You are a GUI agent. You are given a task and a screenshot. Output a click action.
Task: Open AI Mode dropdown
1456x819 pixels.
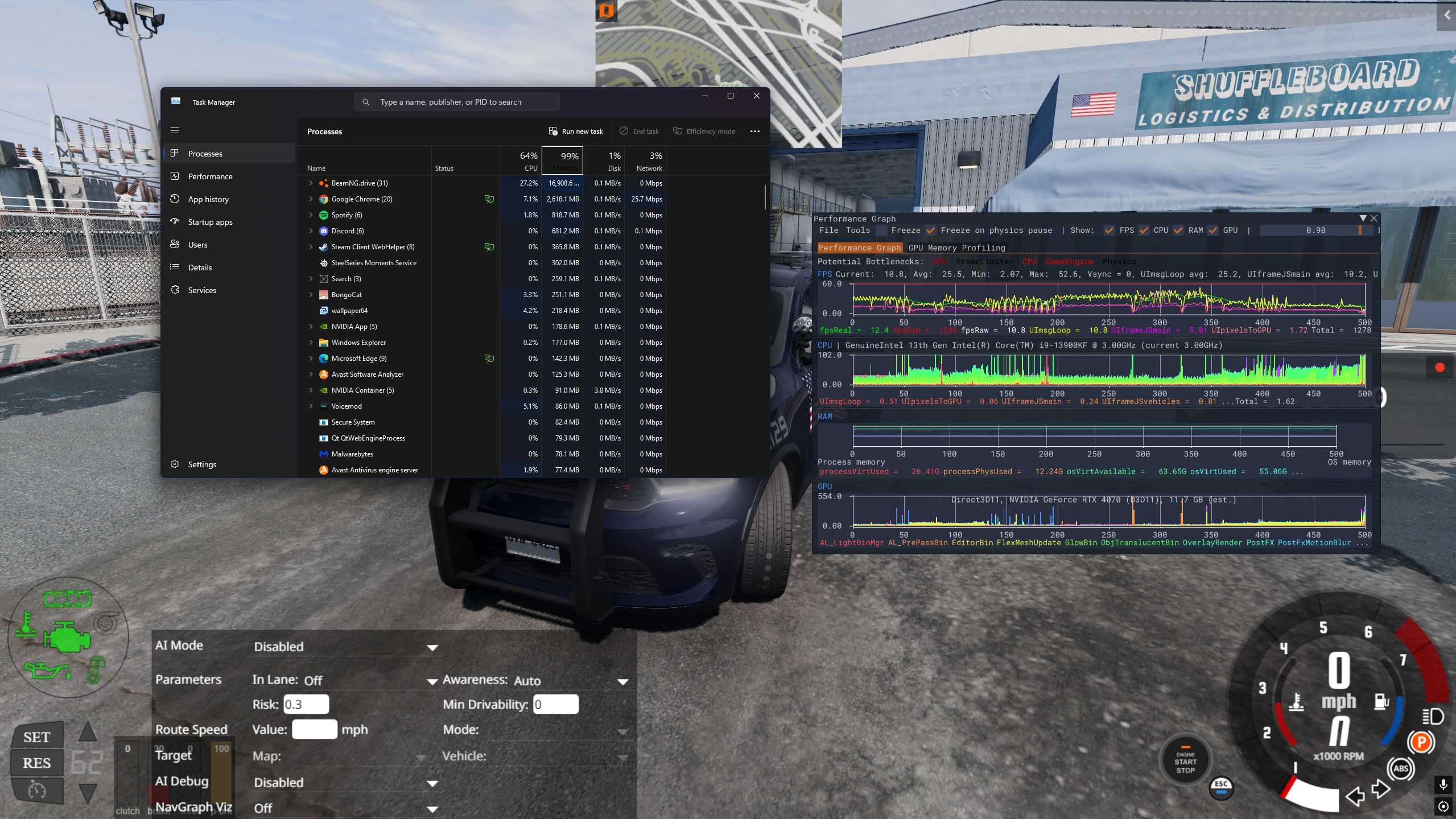pos(346,647)
